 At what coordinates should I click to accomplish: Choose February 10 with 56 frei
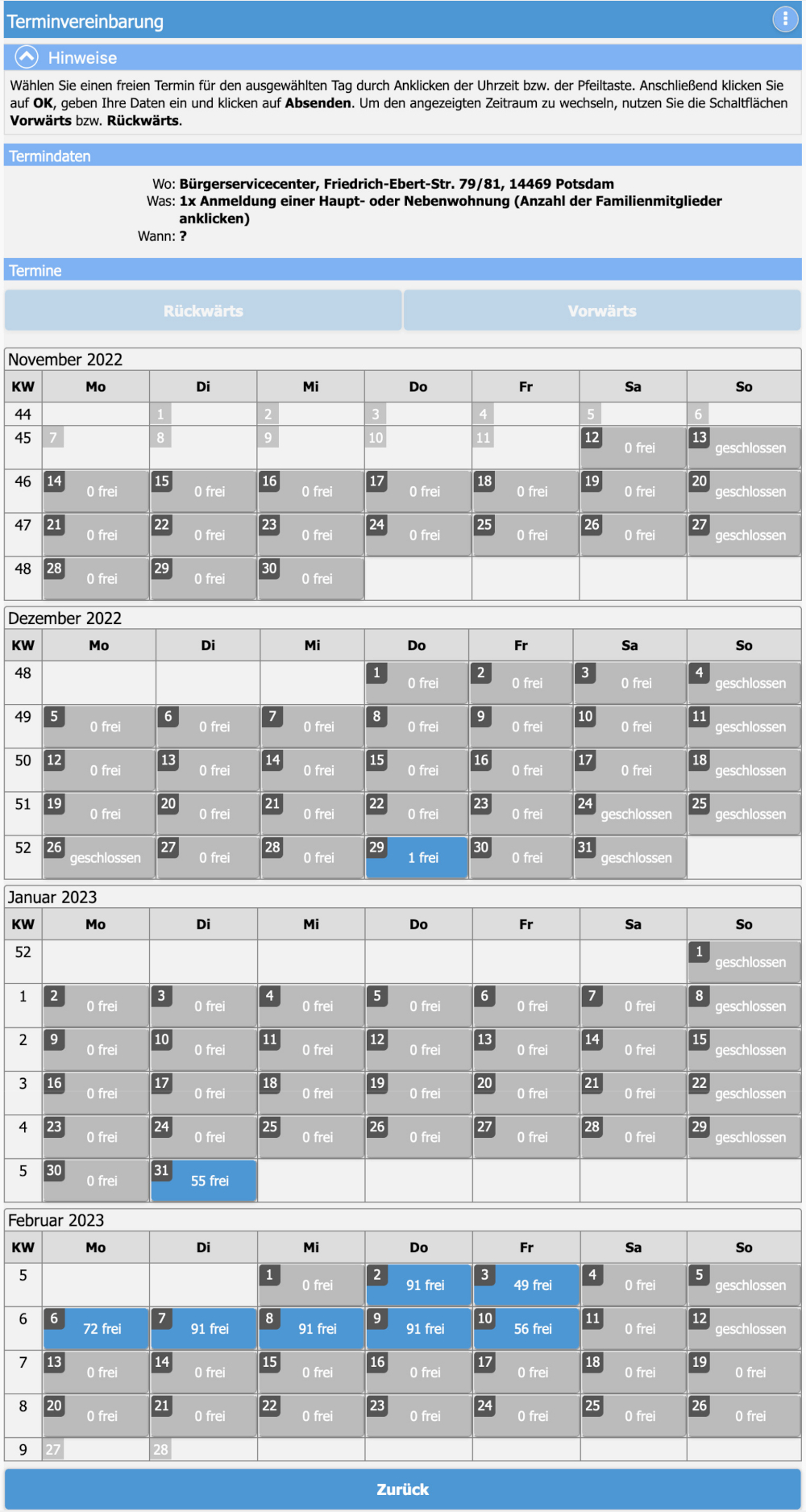click(526, 1328)
